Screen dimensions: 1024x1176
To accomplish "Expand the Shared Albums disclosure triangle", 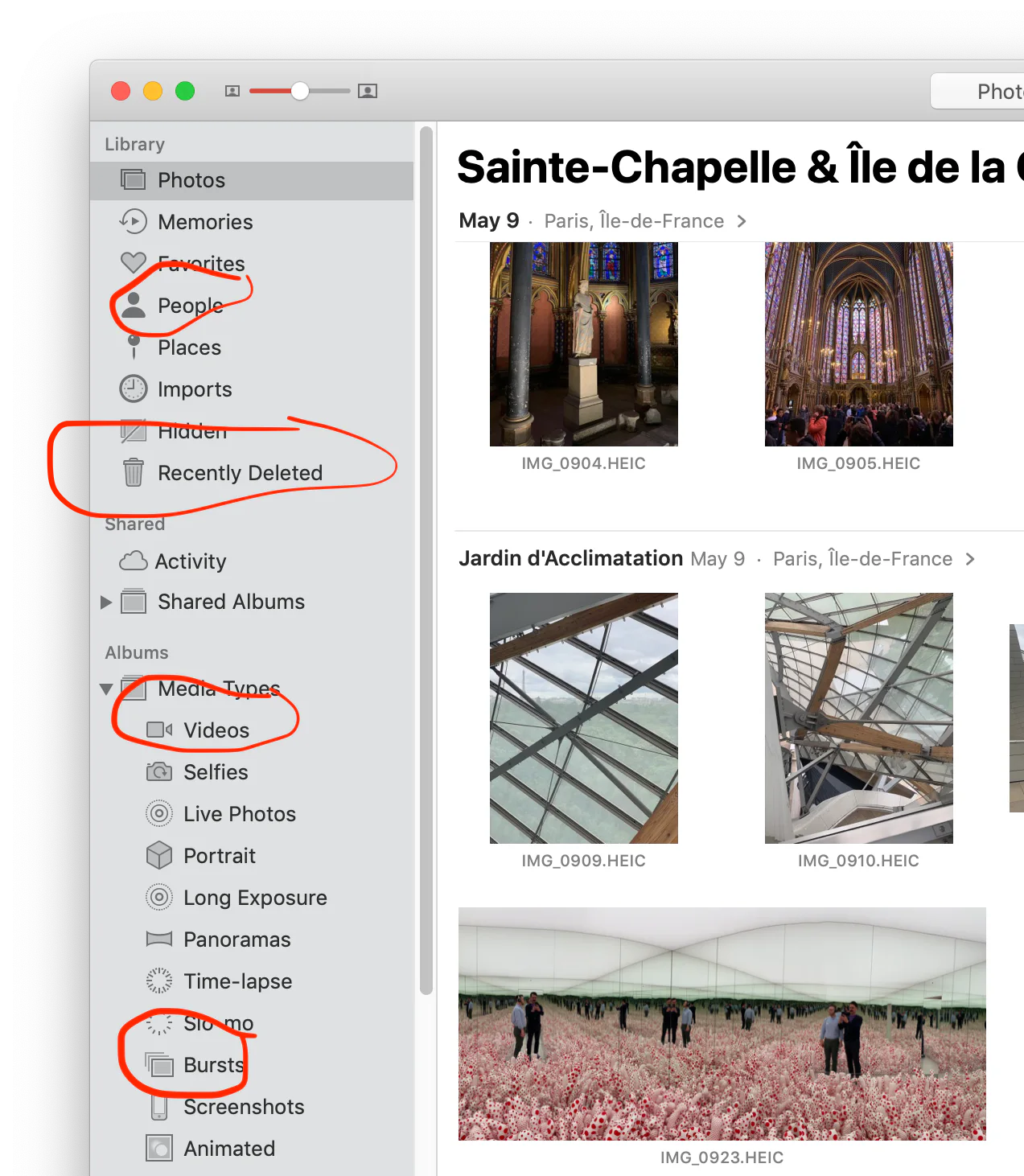I will [105, 602].
